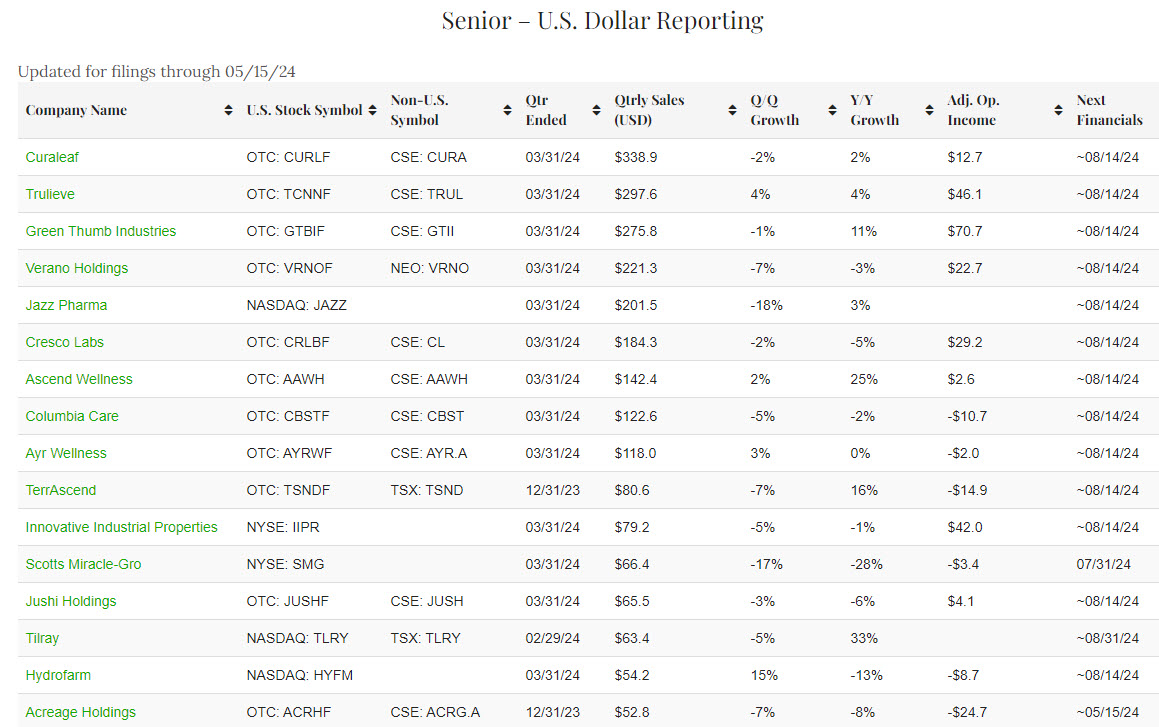Click Green Thumb Industries link
The width and height of the screenshot is (1159, 727).
[x=100, y=231]
